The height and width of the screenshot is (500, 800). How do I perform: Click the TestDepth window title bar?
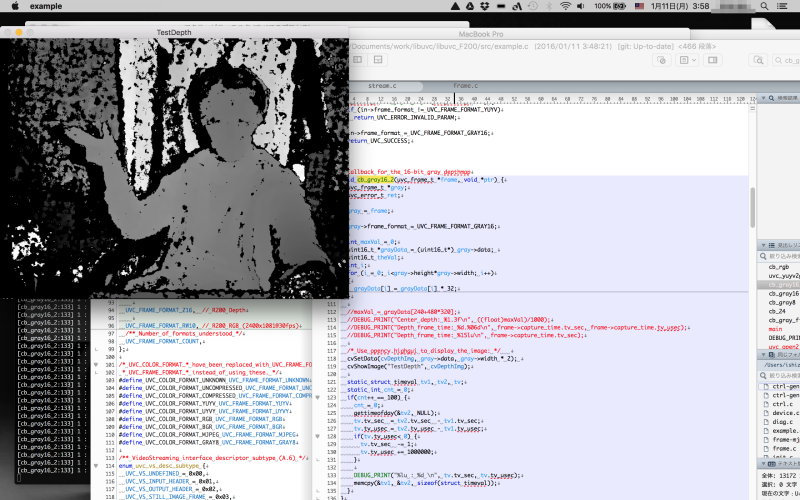174,32
